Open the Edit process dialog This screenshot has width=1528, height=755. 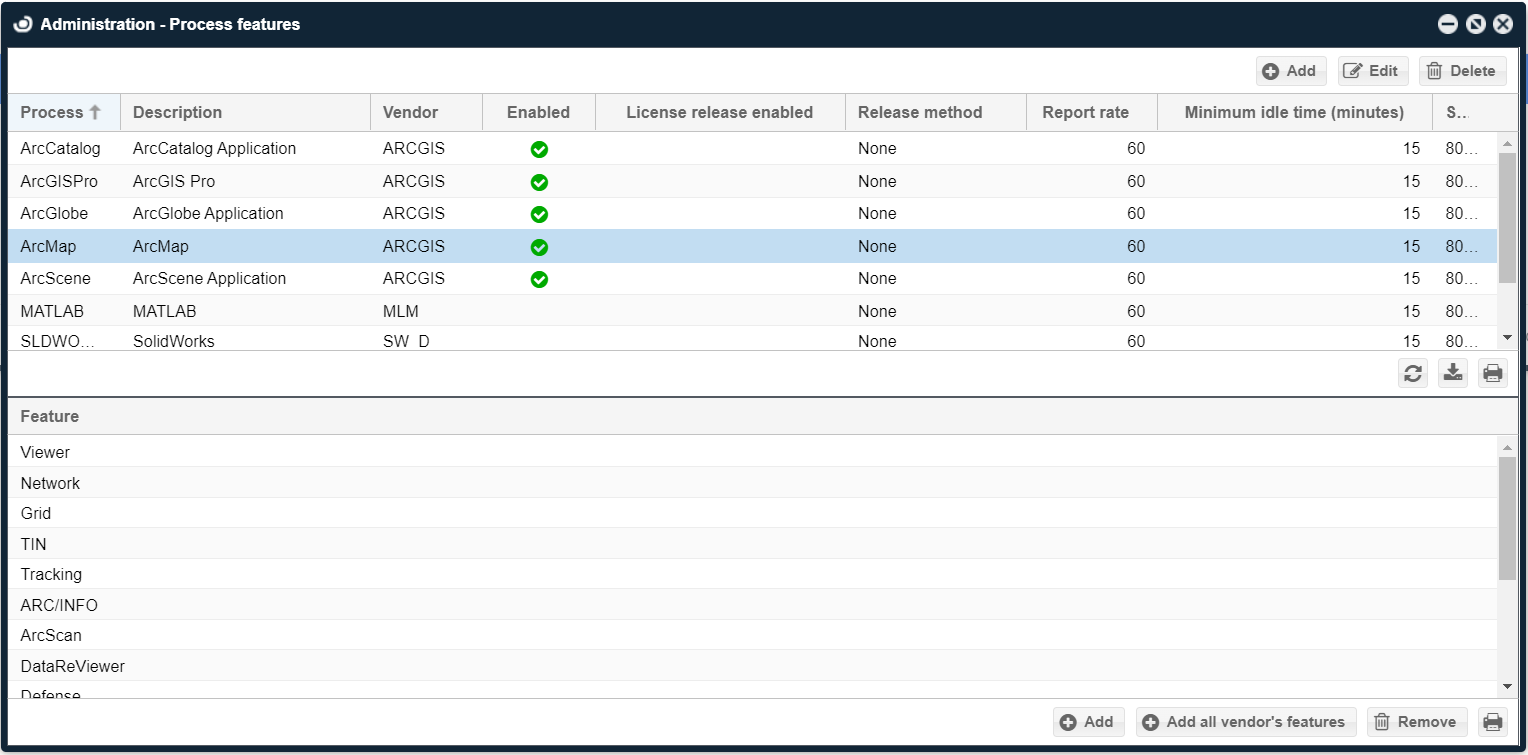pos(1372,71)
